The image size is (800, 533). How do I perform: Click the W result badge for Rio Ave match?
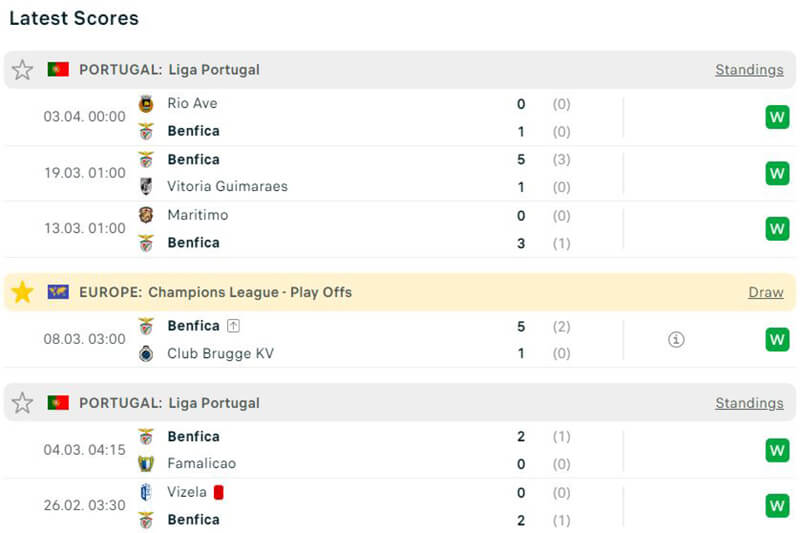click(777, 118)
